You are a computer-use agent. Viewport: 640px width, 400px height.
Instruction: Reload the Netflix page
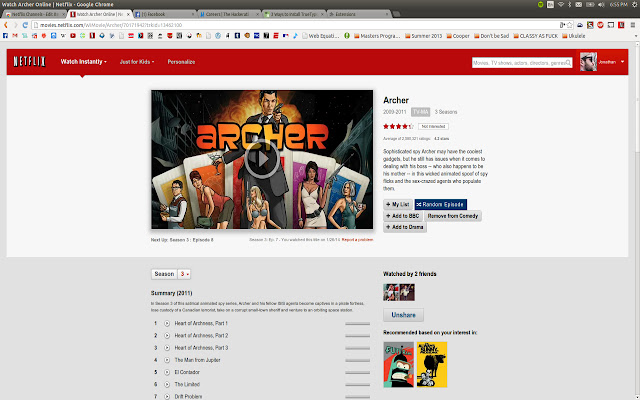pyautogui.click(x=25, y=25)
